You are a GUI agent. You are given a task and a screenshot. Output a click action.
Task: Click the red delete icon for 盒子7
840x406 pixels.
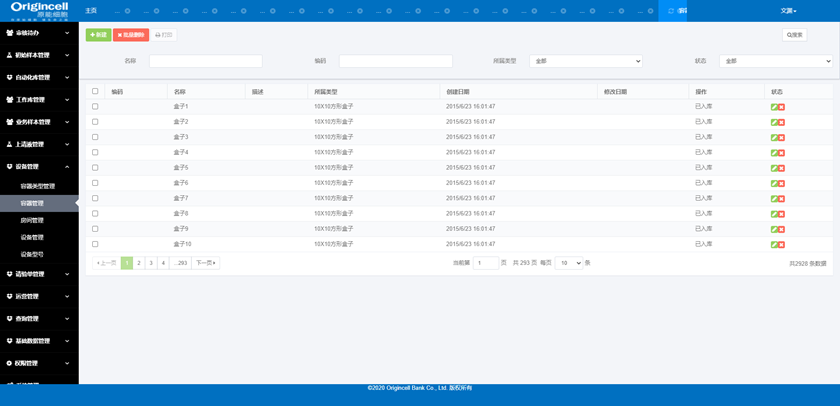coord(781,199)
